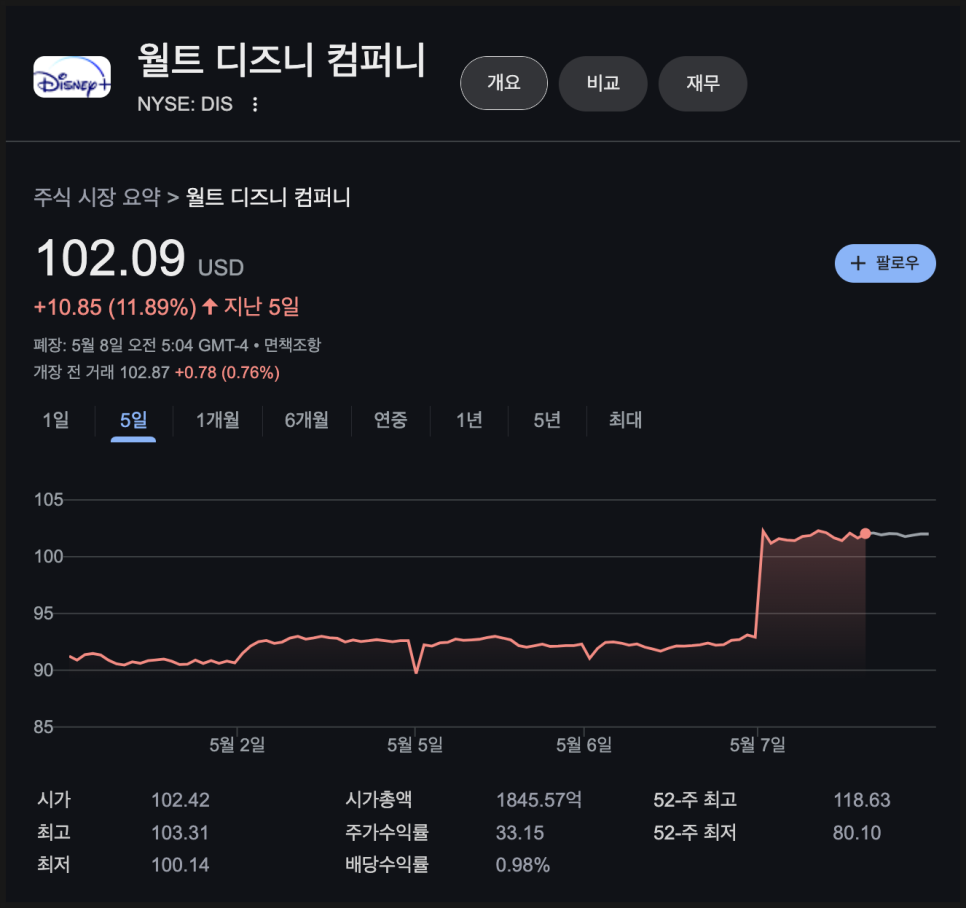Switch chart to 1개월 range
The image size is (966, 908).
(217, 420)
